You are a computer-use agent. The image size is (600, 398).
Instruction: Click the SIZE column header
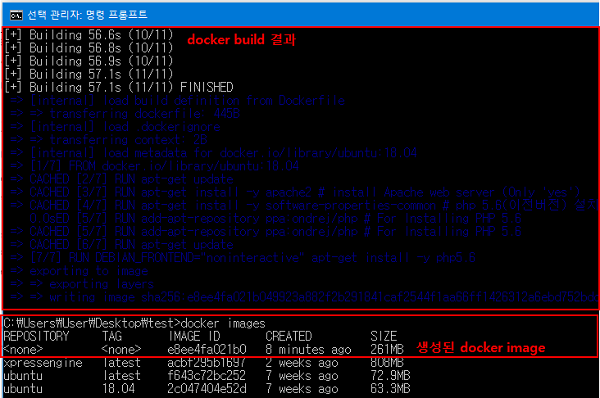tap(384, 336)
